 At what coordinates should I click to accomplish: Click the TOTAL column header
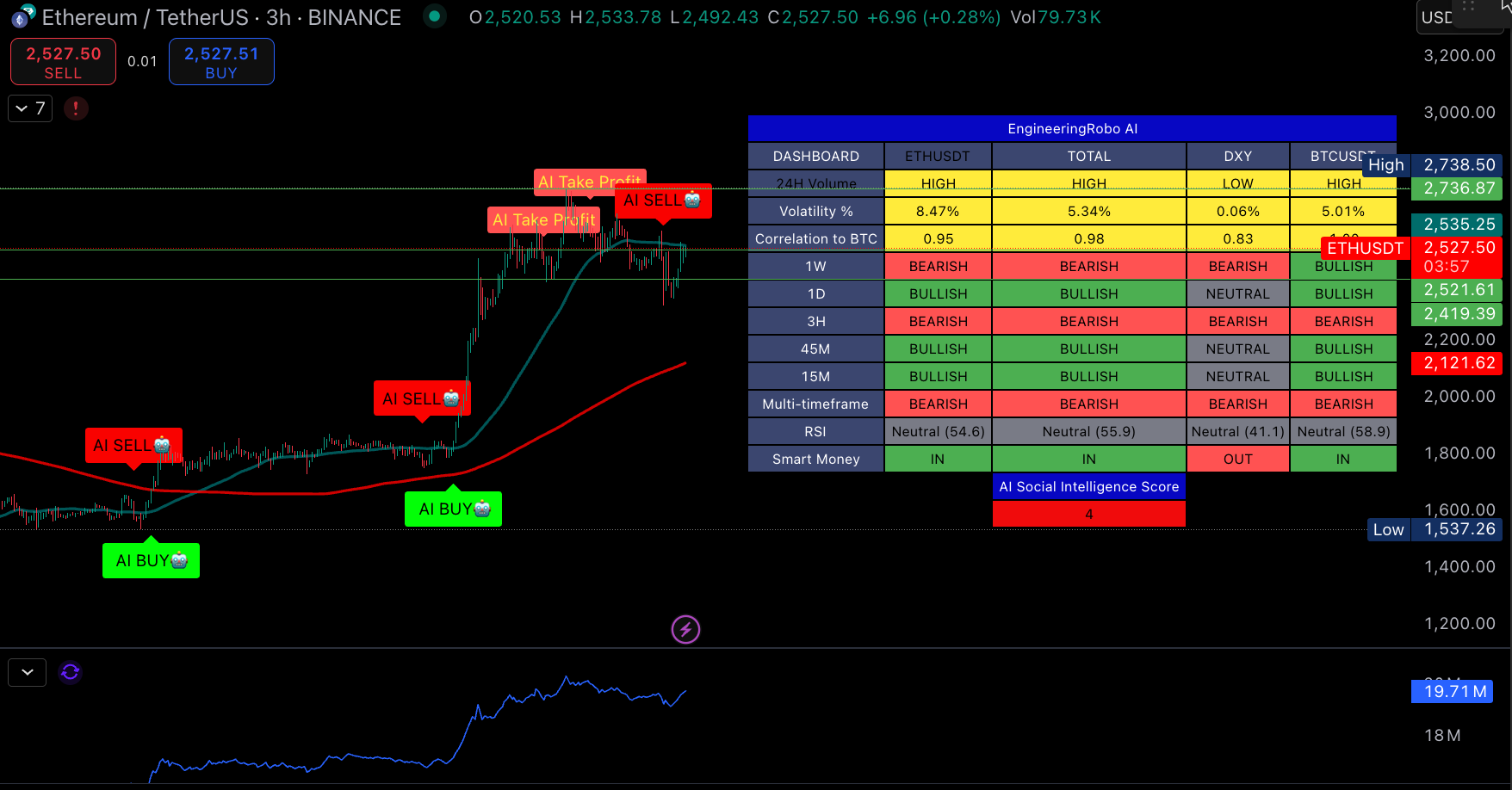(x=1089, y=156)
